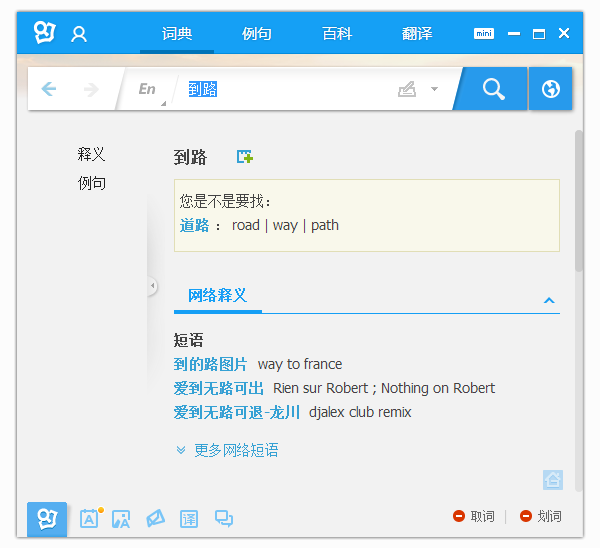Open the user account profile icon
This screenshot has height=548, width=600.
coord(79,34)
